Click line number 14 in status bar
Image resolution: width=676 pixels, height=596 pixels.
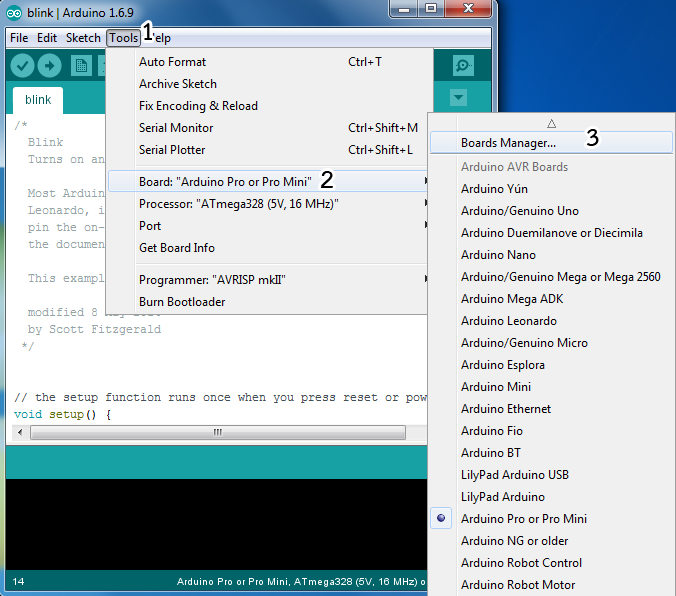point(19,581)
